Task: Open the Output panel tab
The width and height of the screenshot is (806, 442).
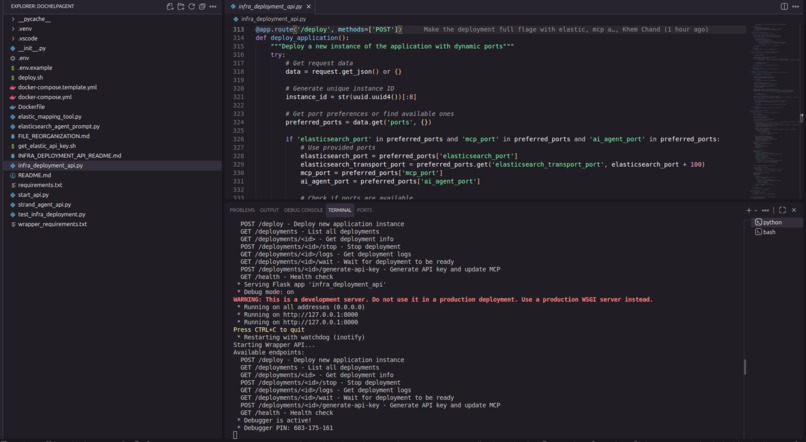Action: (x=269, y=210)
